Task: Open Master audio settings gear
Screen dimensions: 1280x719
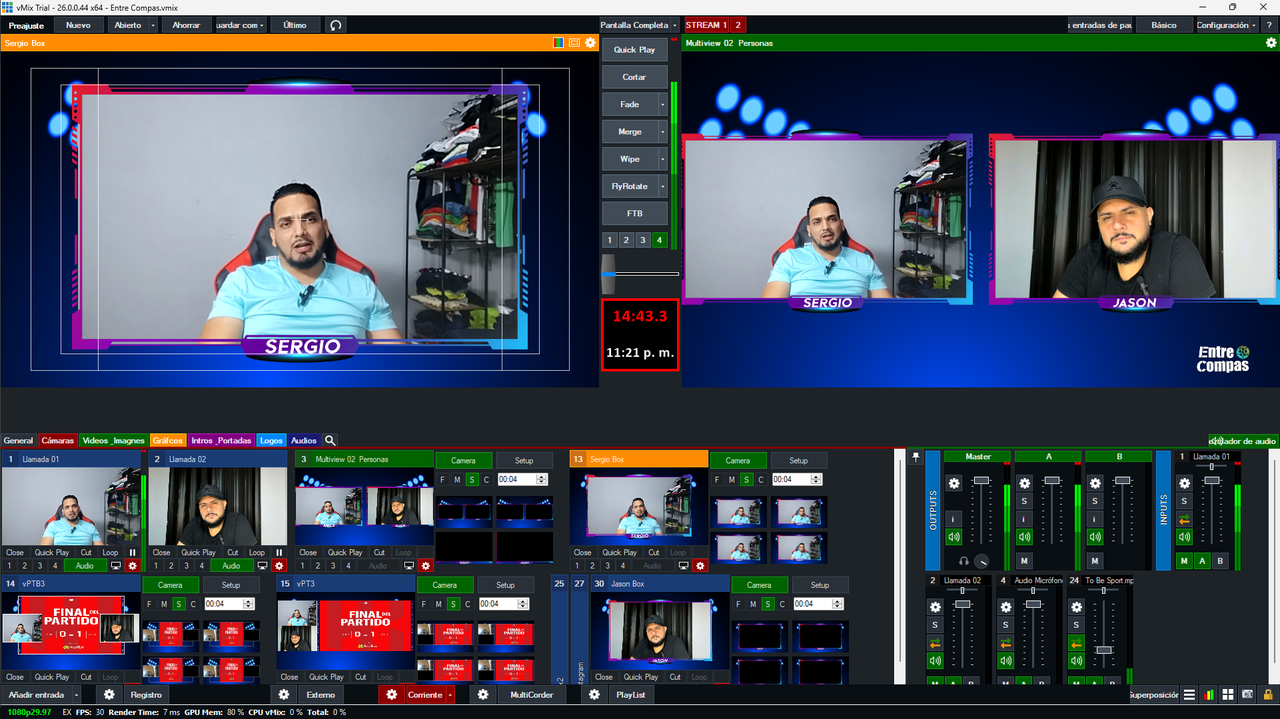Action: click(954, 483)
